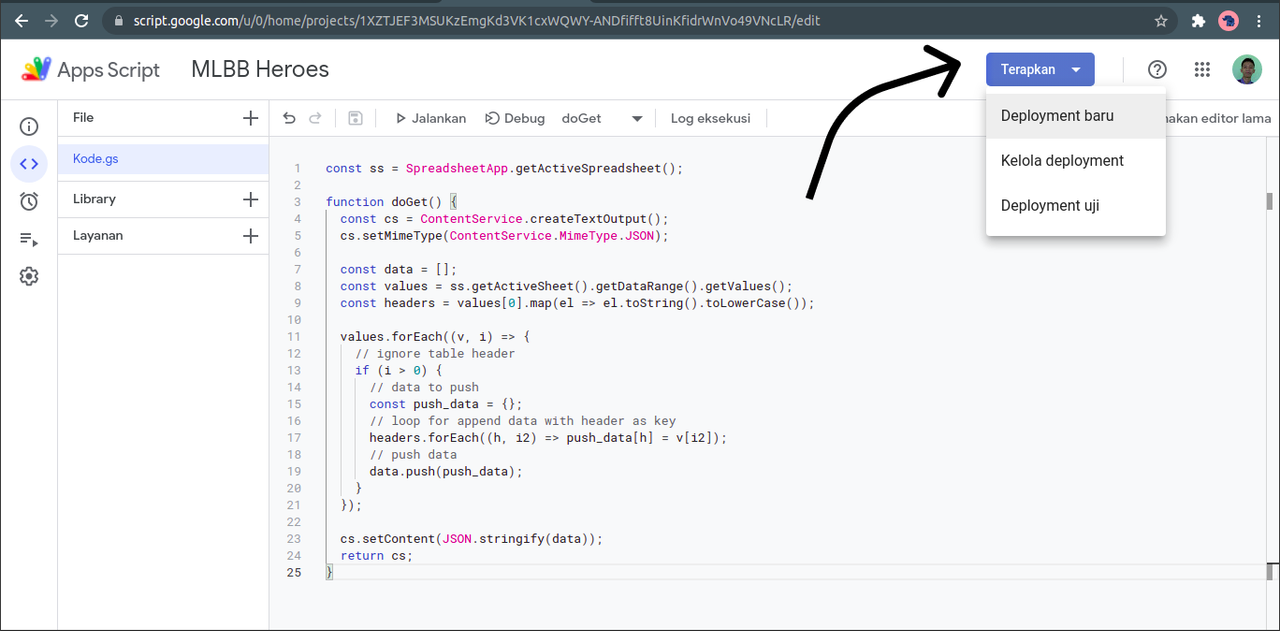Open the browser extensions puzzle icon

pos(1198,20)
